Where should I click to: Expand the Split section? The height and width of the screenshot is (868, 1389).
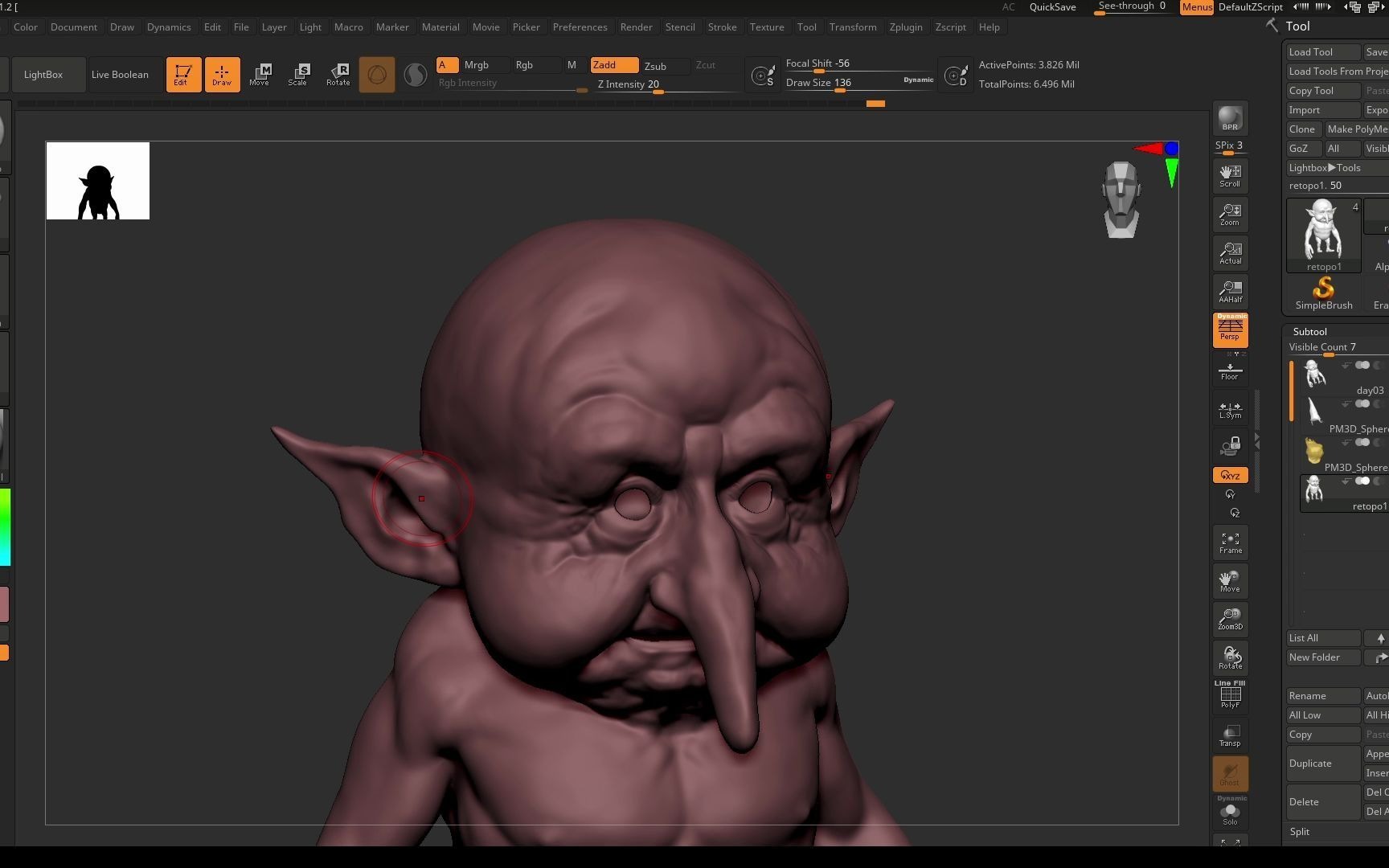[1299, 832]
